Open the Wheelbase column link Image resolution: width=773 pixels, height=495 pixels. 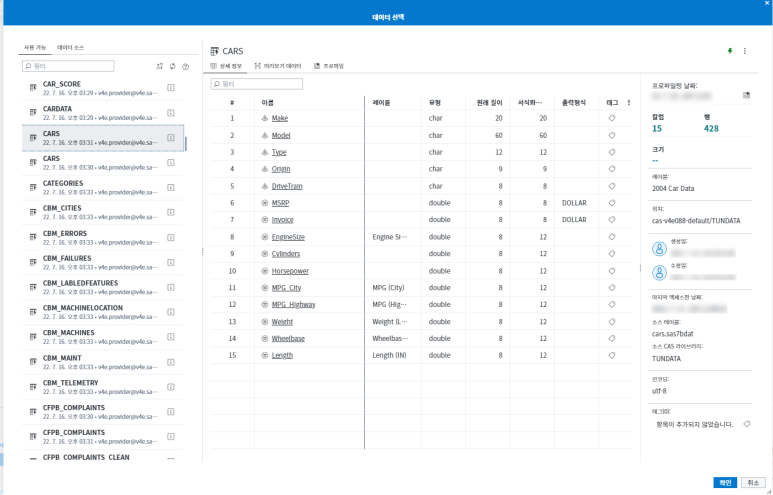(288, 338)
